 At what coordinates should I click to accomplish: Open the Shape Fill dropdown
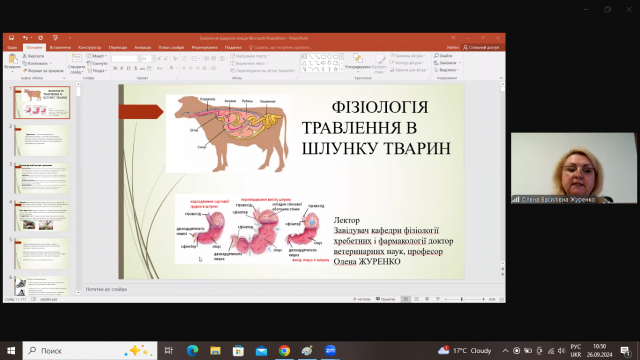pyautogui.click(x=408, y=56)
